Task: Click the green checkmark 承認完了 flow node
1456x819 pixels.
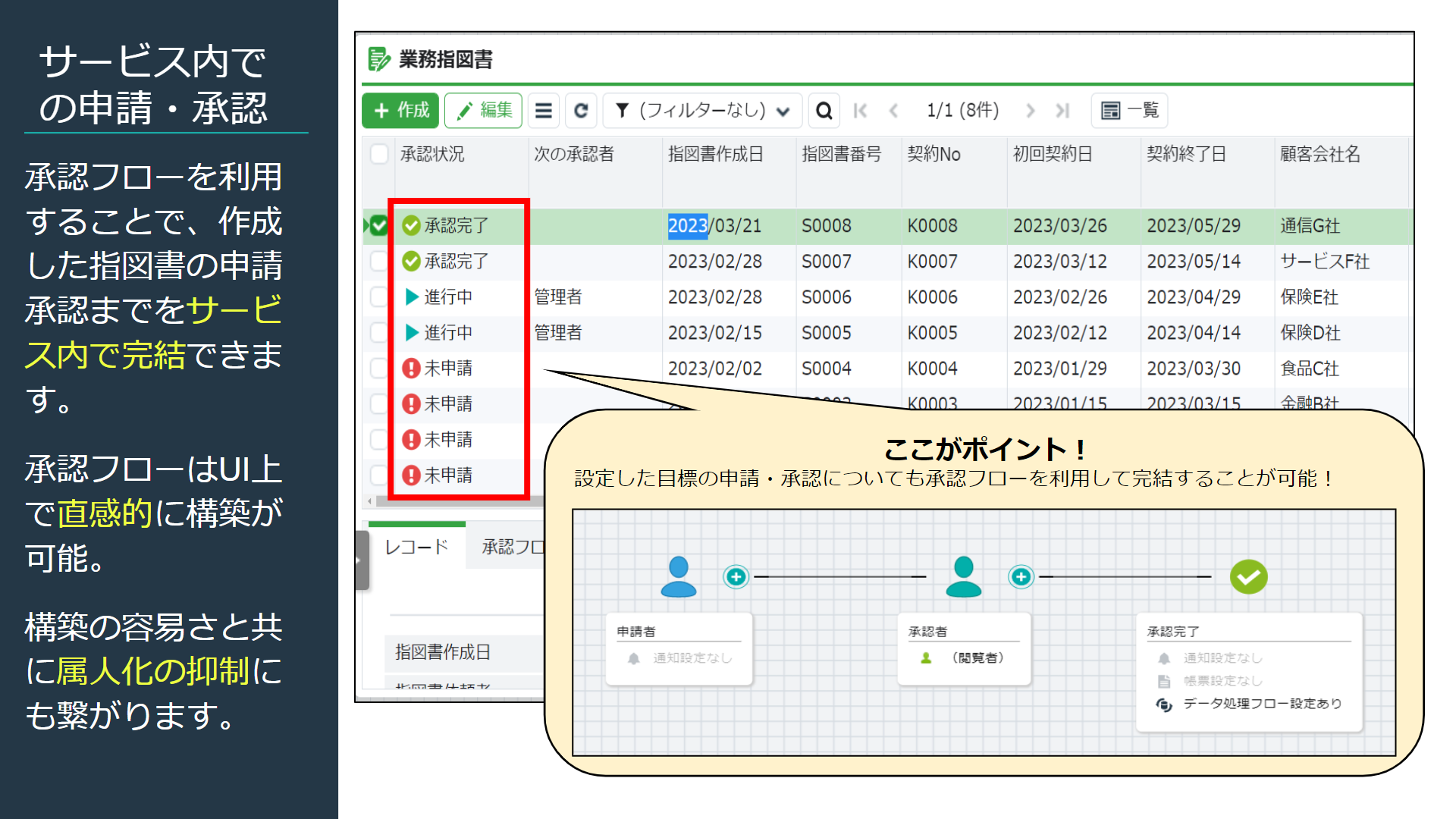Action: (x=1248, y=577)
